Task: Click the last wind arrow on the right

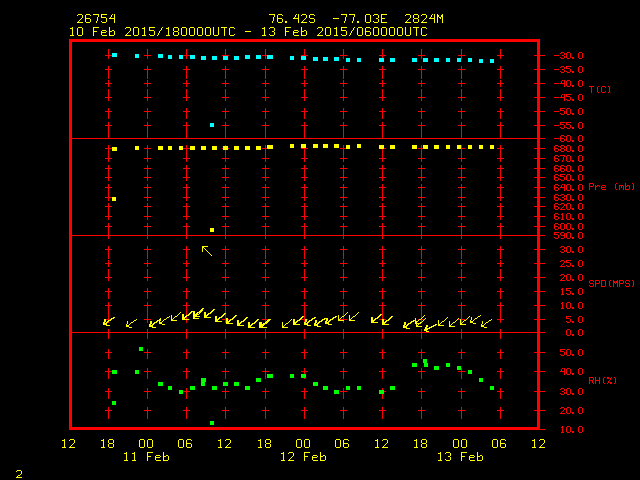Action: tap(486, 323)
